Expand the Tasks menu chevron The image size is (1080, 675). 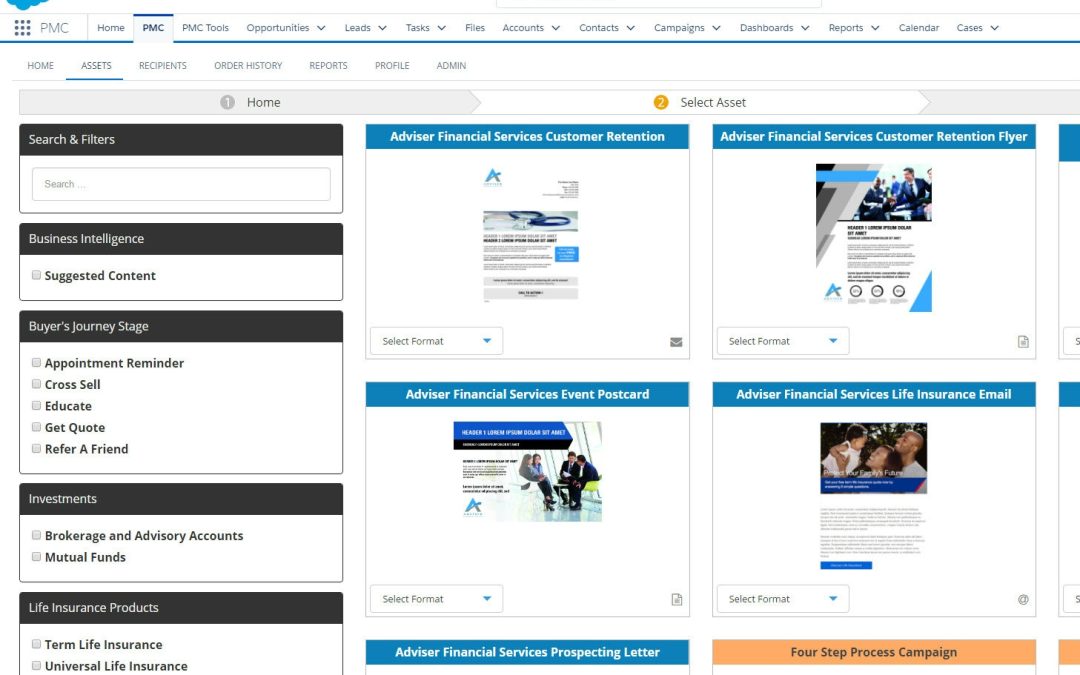tap(442, 28)
